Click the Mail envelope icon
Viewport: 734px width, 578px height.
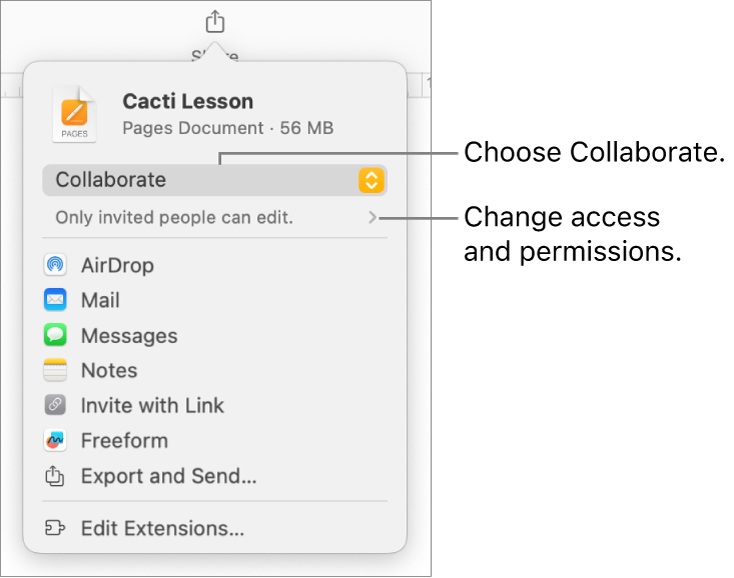(x=56, y=300)
